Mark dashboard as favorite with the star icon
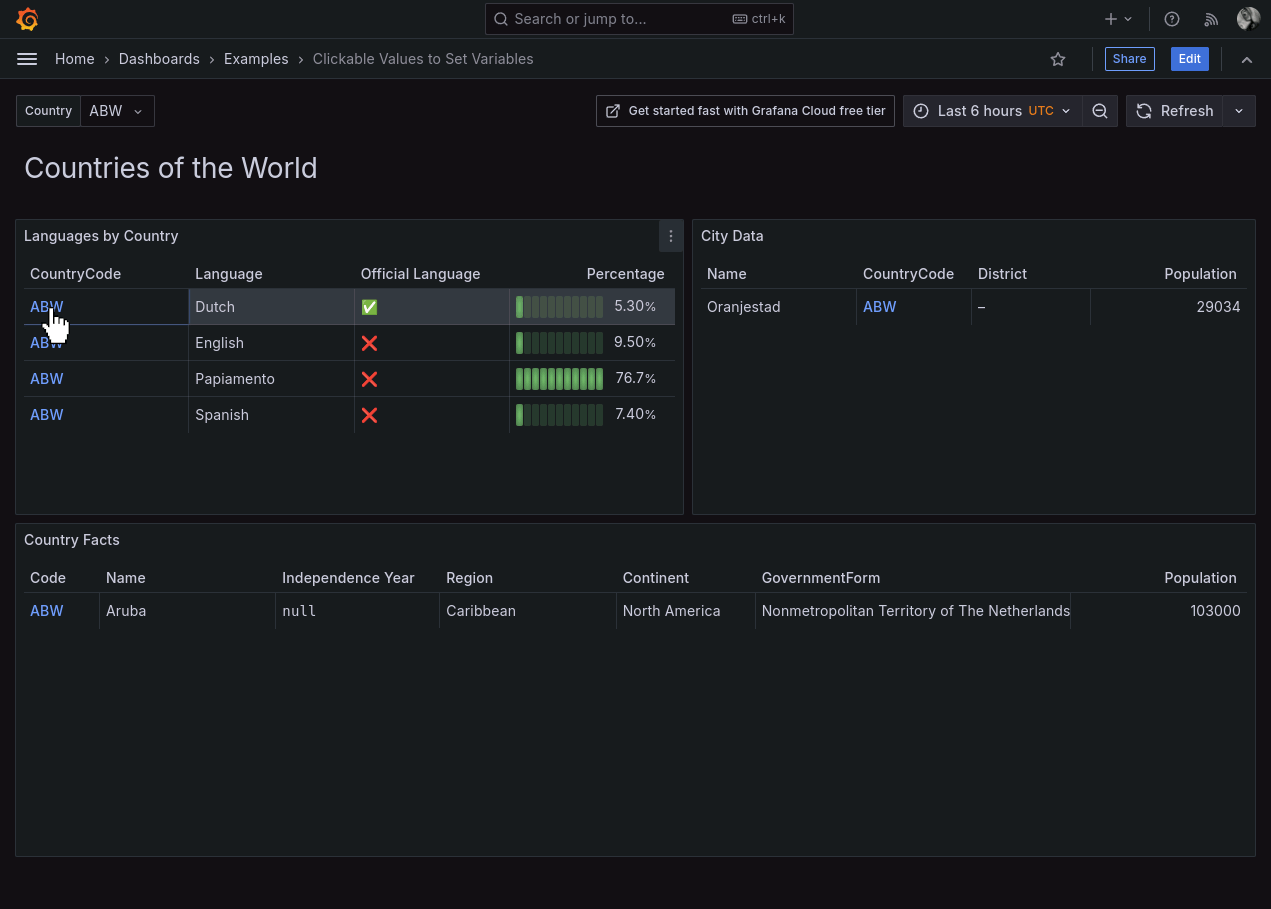Viewport: 1271px width, 909px height. [1058, 59]
